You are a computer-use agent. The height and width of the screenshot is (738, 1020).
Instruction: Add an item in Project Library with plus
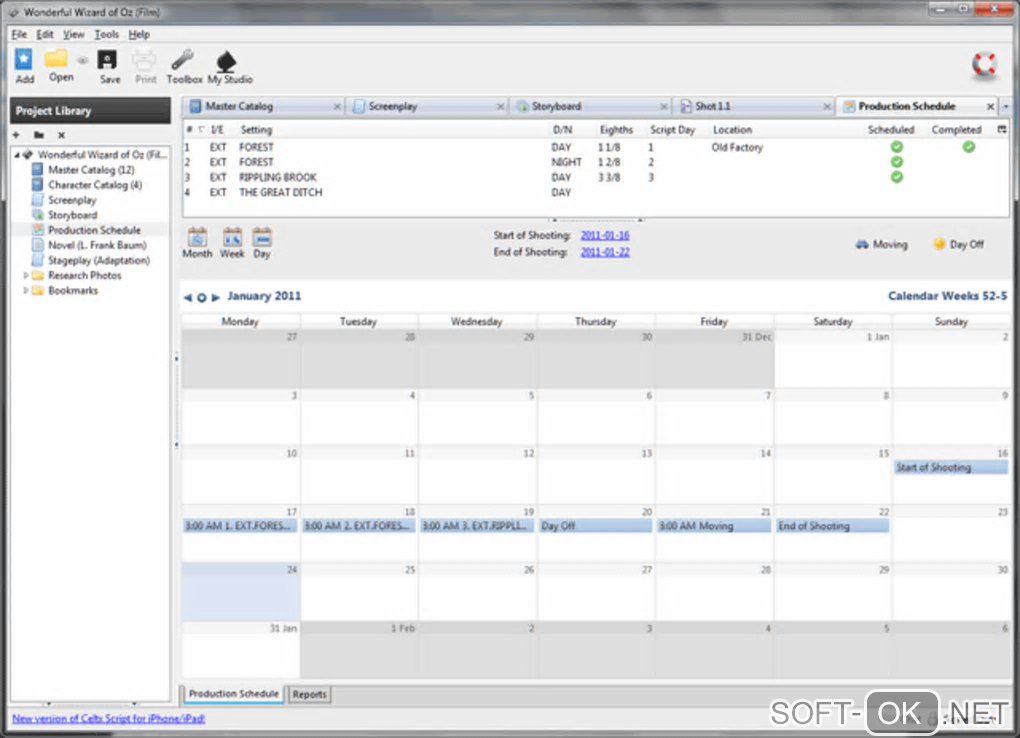(16, 135)
